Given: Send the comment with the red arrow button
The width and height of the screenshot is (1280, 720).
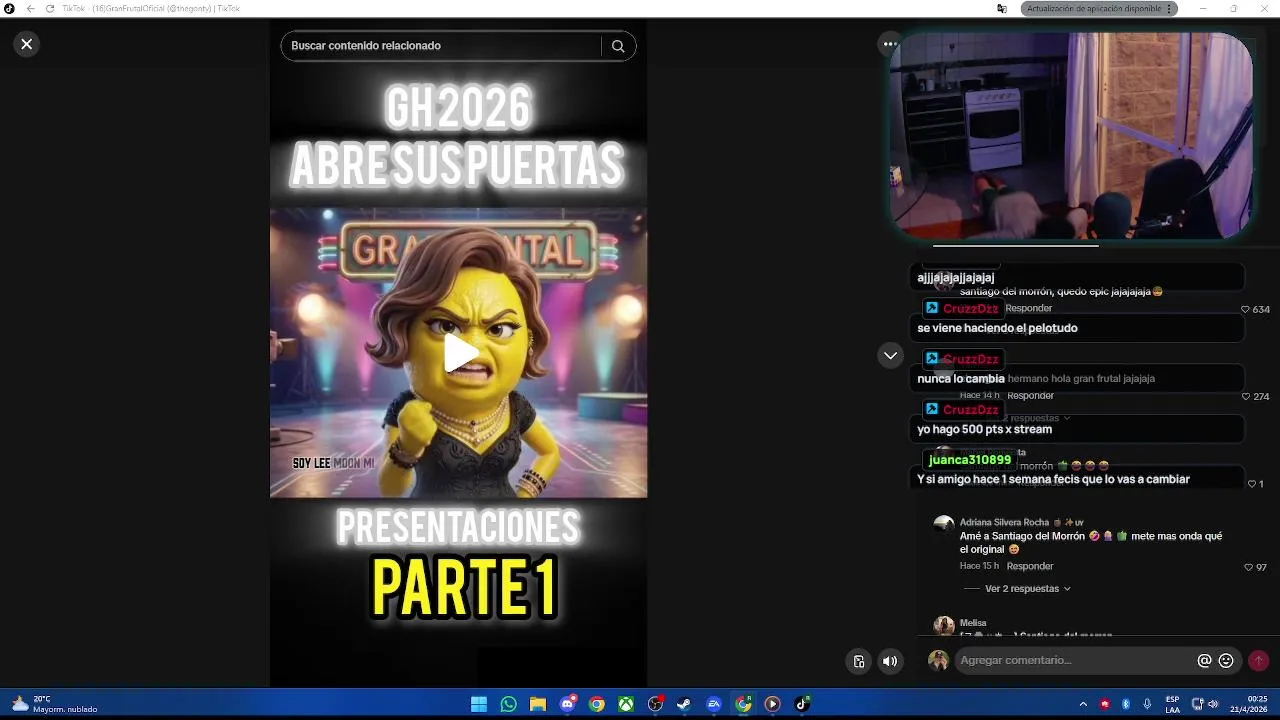Looking at the screenshot, I should [x=1259, y=660].
